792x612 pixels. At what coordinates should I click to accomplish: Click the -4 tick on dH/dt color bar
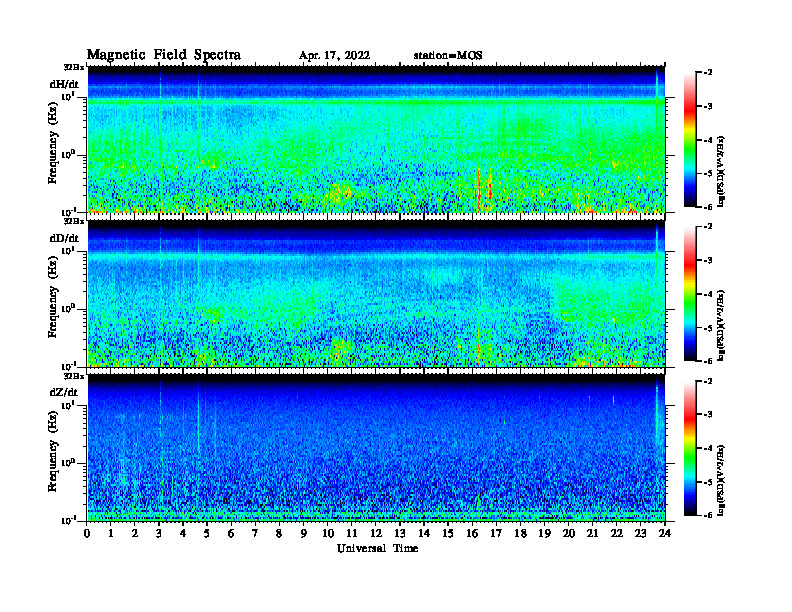[x=708, y=140]
